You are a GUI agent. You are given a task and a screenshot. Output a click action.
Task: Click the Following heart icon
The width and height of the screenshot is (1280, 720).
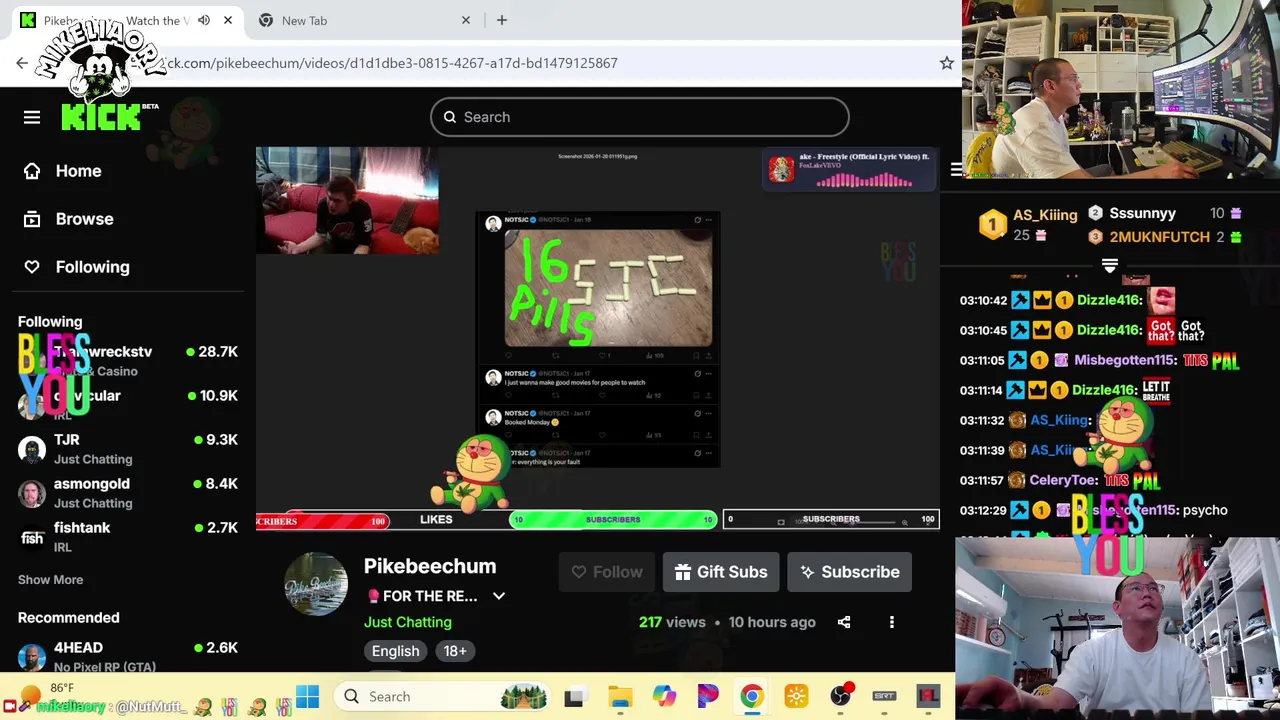click(32, 267)
